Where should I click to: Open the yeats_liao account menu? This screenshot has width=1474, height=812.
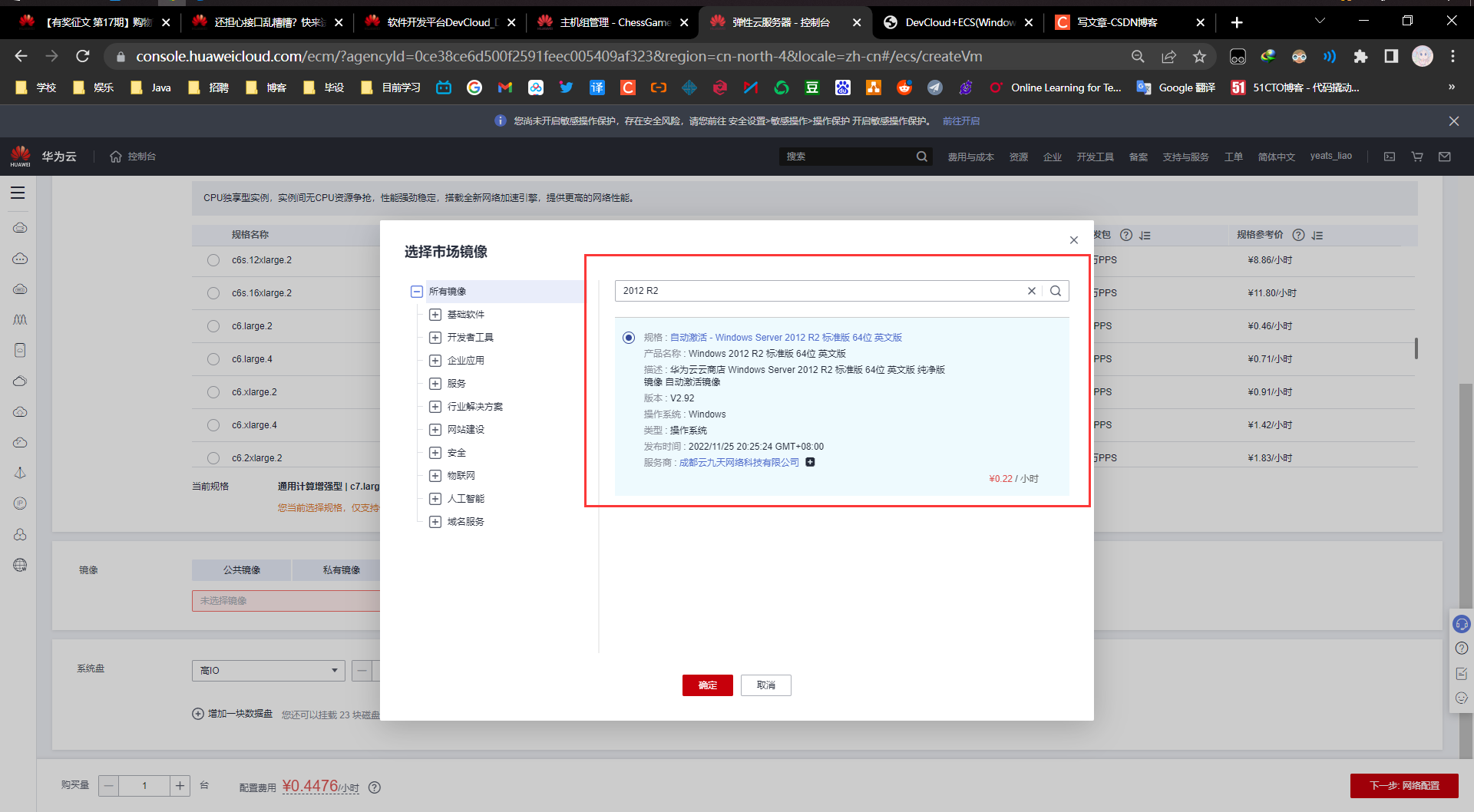(x=1330, y=156)
